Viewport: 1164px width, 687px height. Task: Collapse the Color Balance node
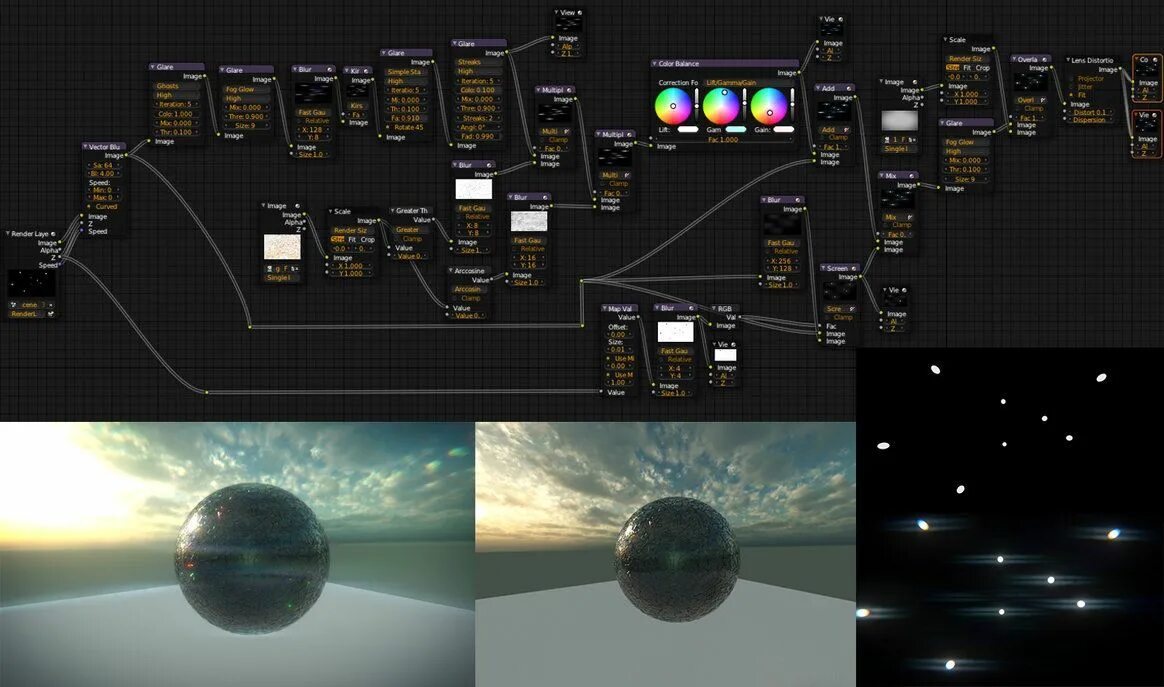click(x=655, y=64)
